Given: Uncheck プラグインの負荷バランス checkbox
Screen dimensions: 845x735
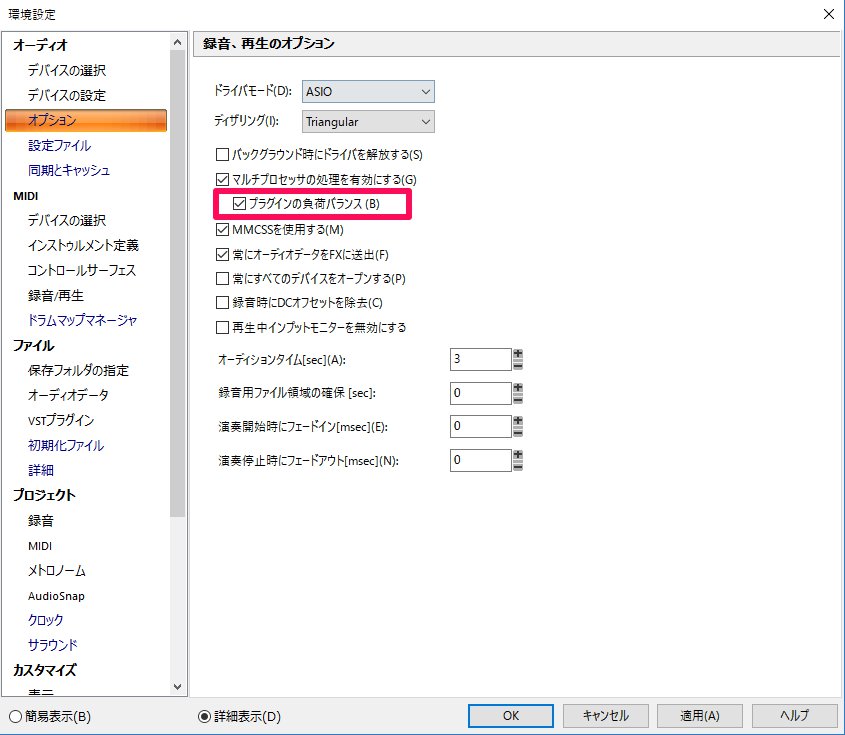Looking at the screenshot, I should (x=239, y=204).
